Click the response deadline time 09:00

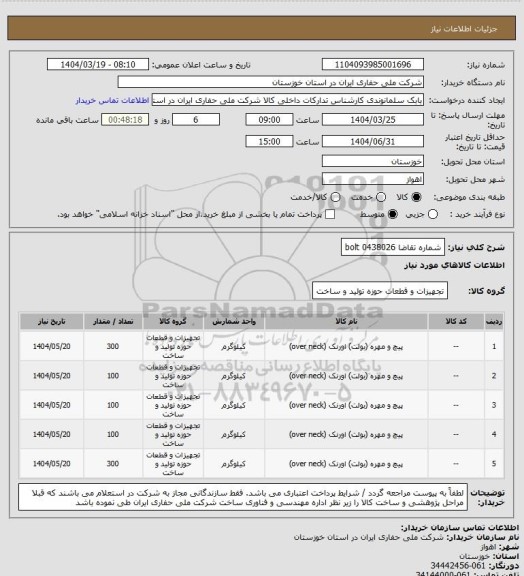269,120
